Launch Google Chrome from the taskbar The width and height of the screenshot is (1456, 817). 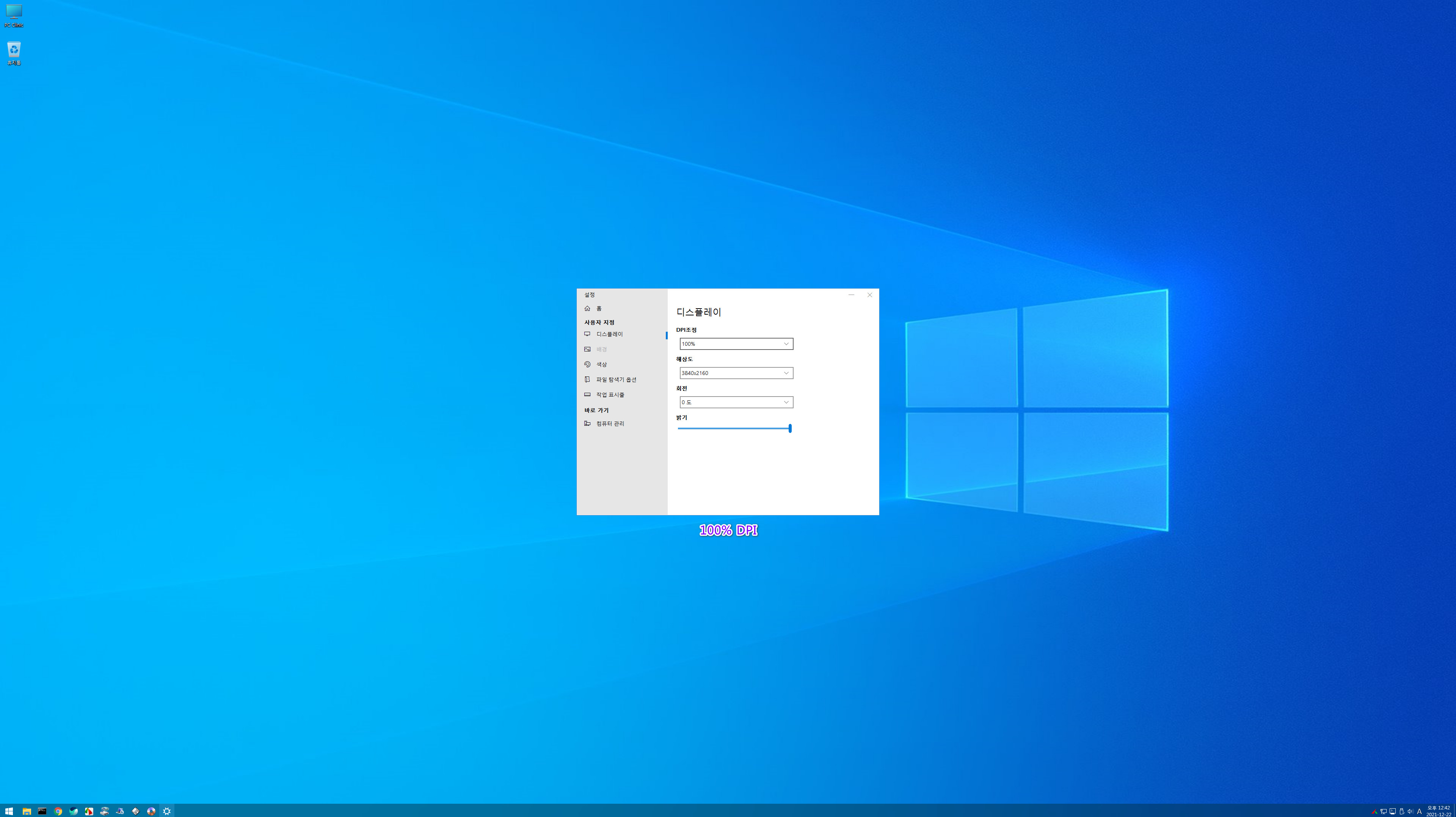(x=58, y=811)
